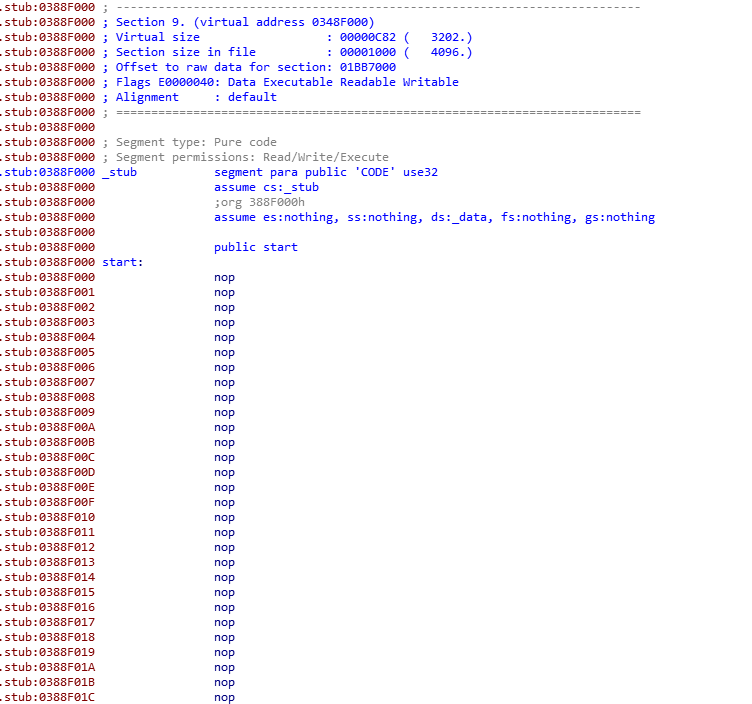Click the nop at address 0388F001
Viewport: 752px width, 704px height.
224,292
